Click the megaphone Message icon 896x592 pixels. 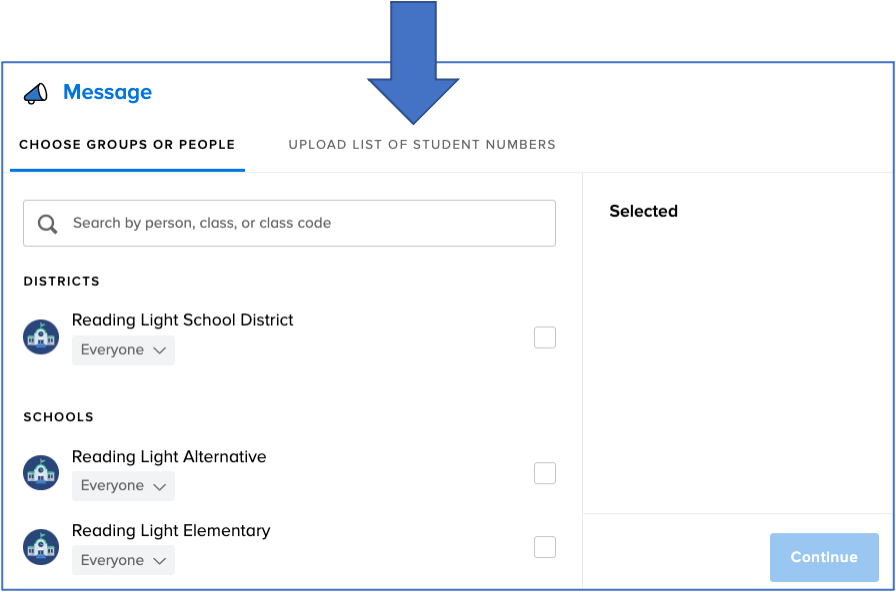coord(35,93)
